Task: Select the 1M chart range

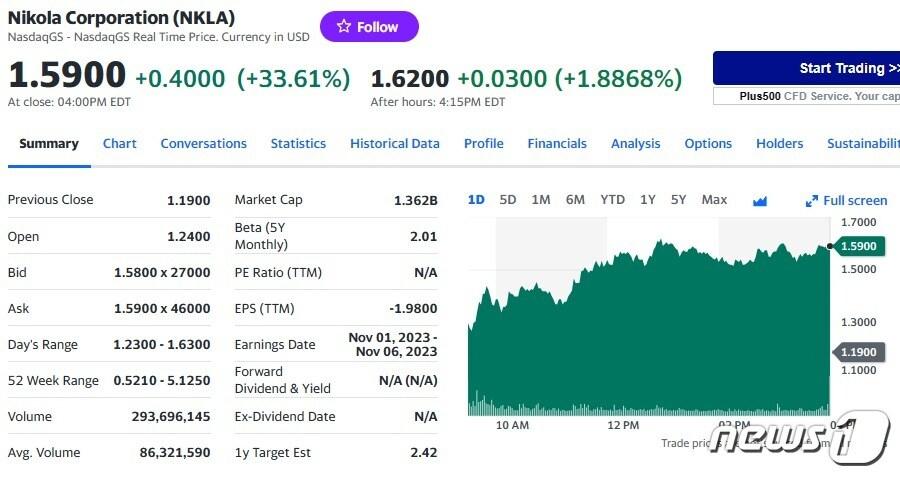Action: coord(541,200)
